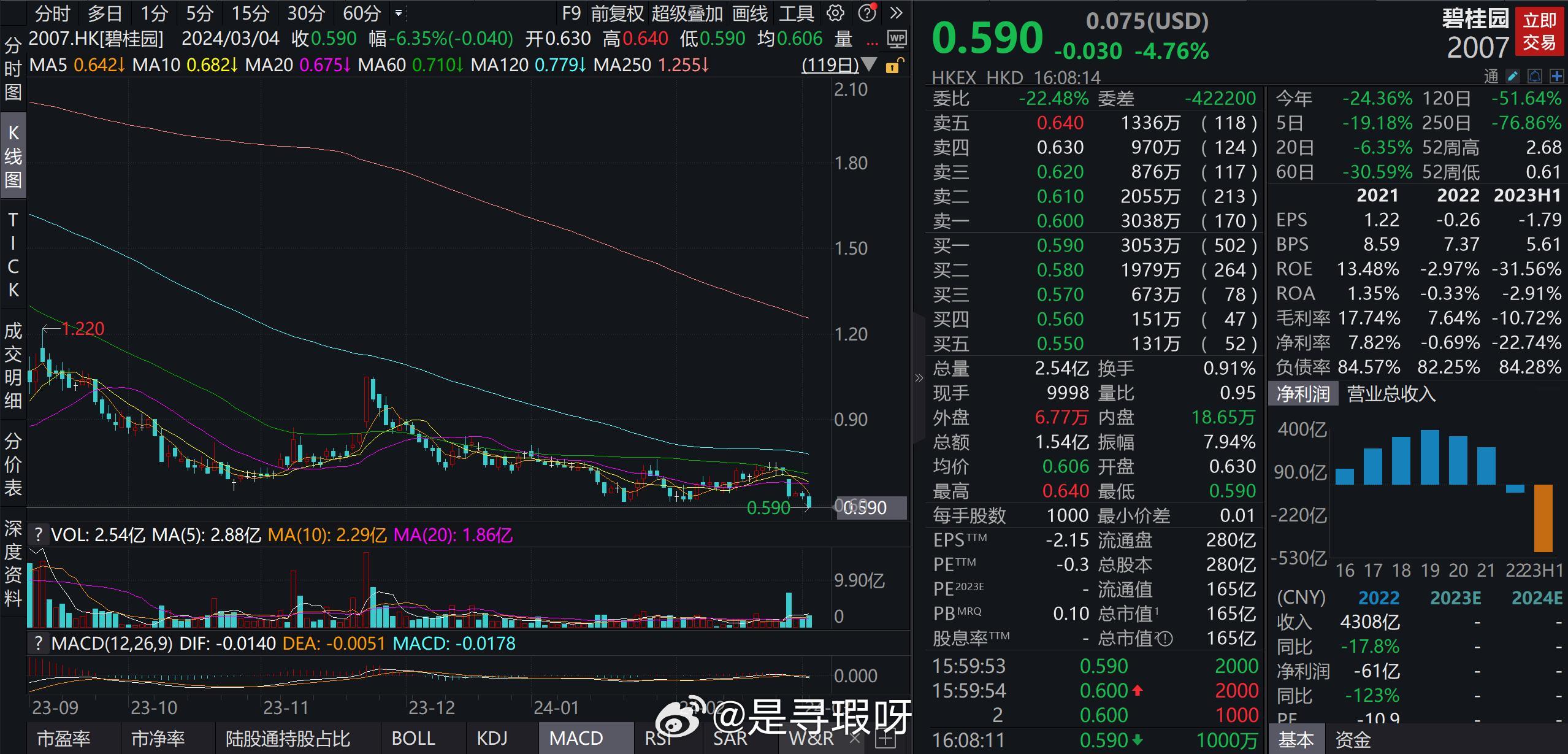Switch to 60分 chart period

click(362, 13)
